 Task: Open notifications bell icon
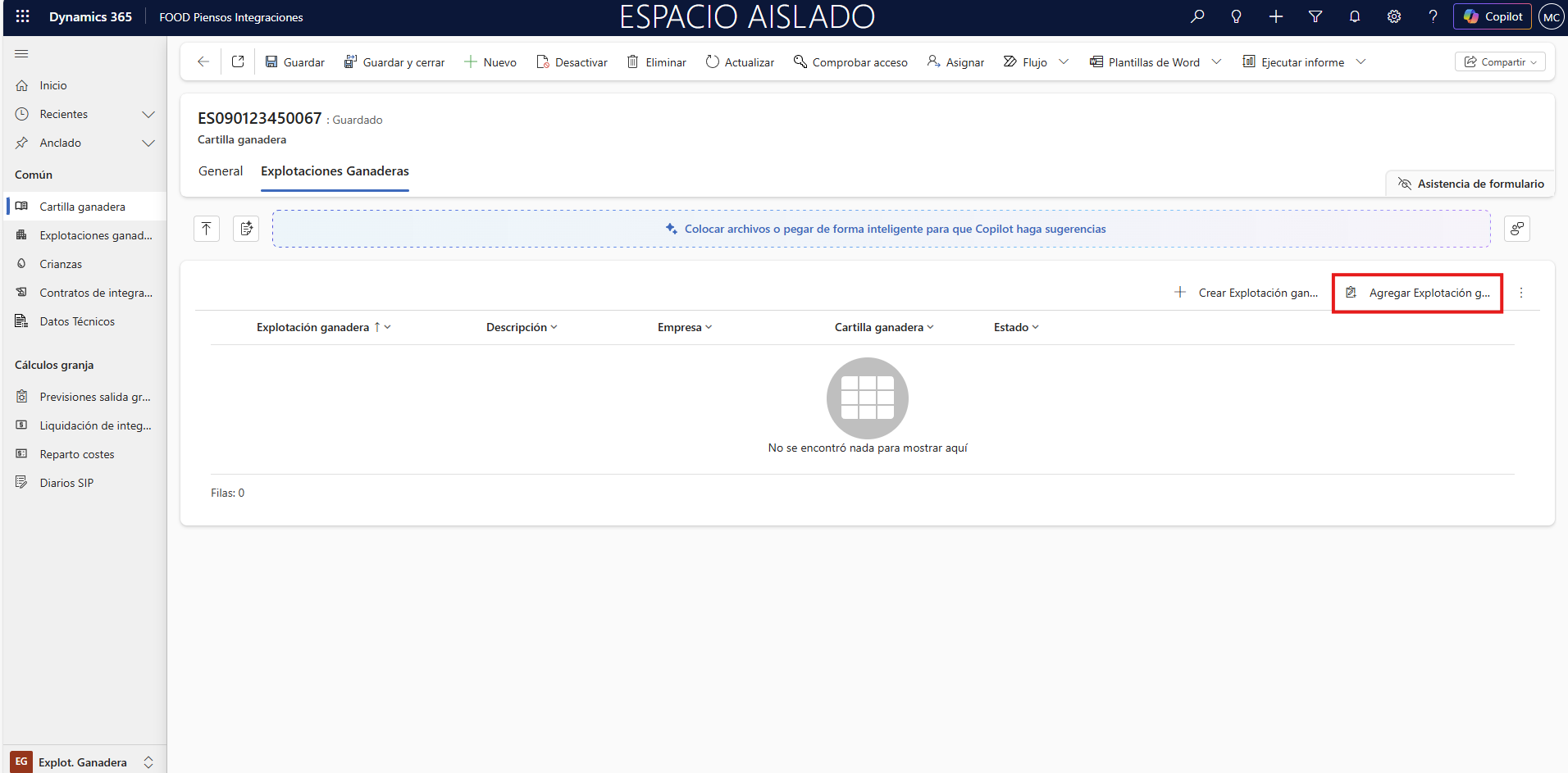tap(1354, 16)
